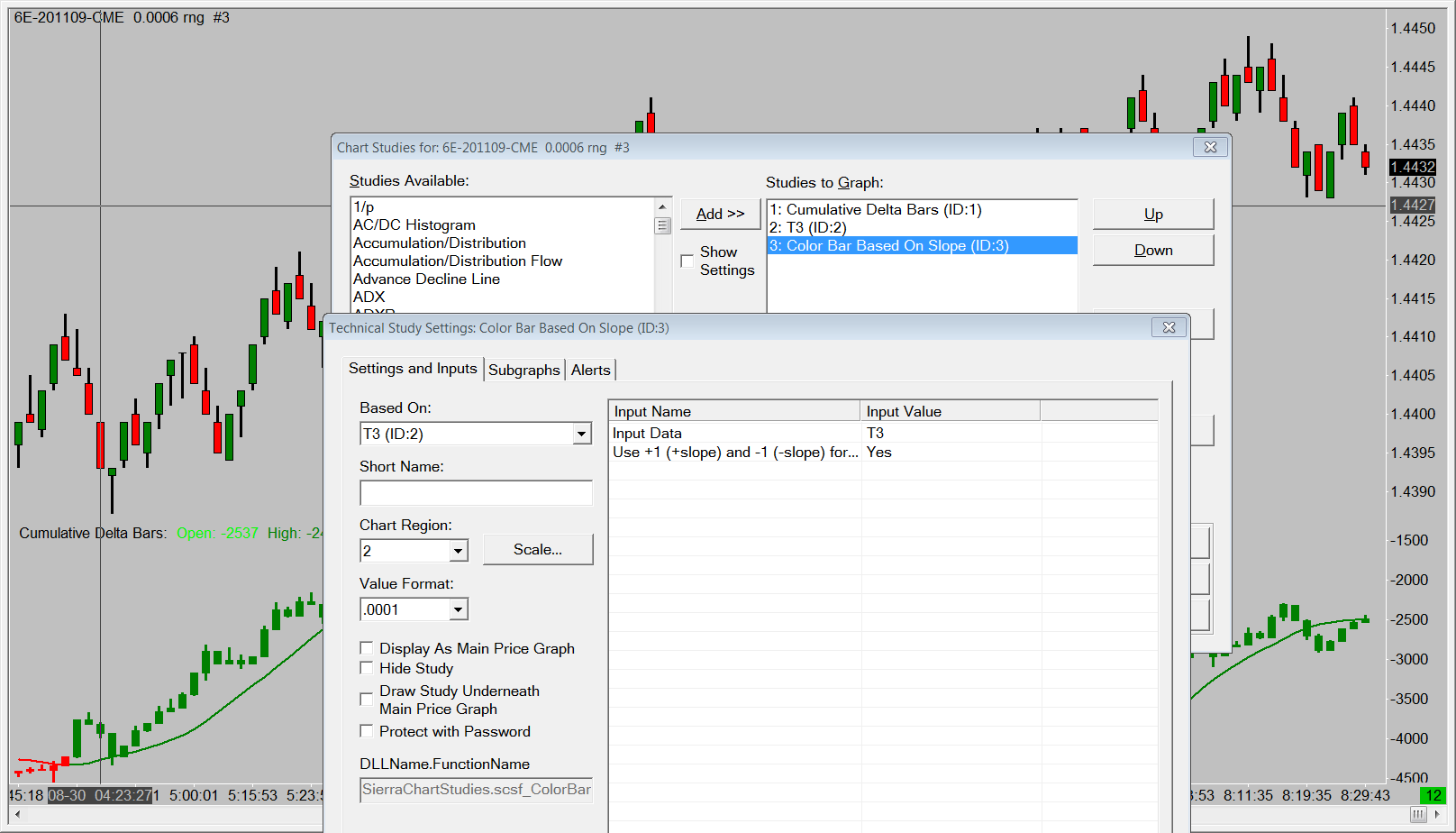Viewport: 1456px width, 833px height.
Task: Click the chart's horizontal scrollbar left arrow
Action: click(x=17, y=814)
